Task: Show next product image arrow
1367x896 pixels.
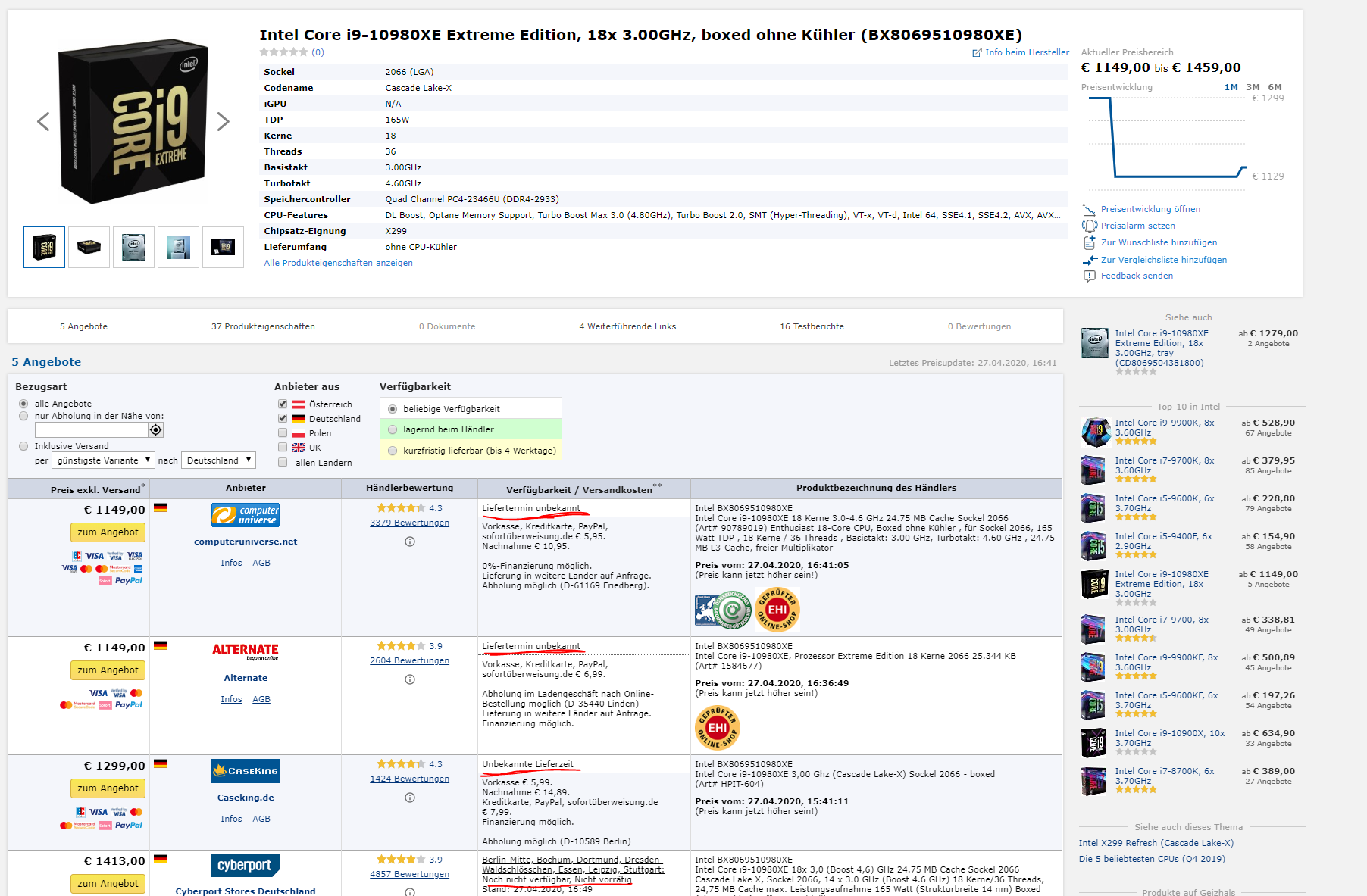Action: coord(223,121)
